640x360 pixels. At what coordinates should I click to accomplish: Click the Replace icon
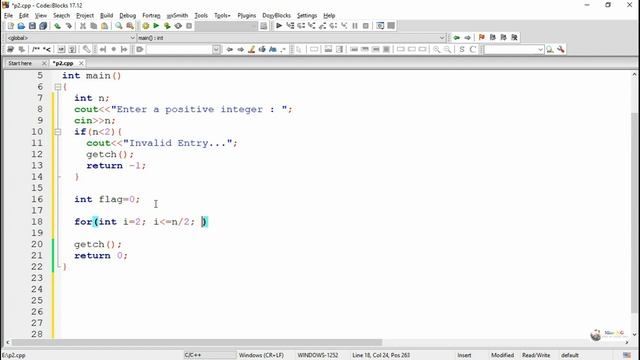pos(130,26)
